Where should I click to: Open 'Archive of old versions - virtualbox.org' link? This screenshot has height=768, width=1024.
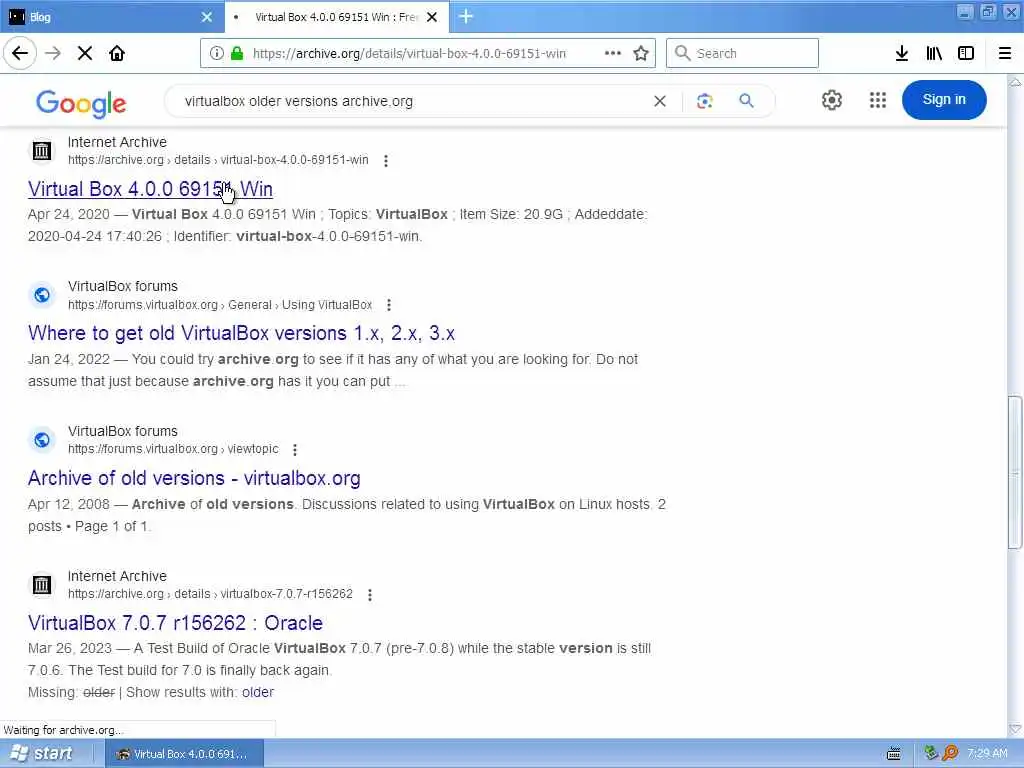pos(194,478)
